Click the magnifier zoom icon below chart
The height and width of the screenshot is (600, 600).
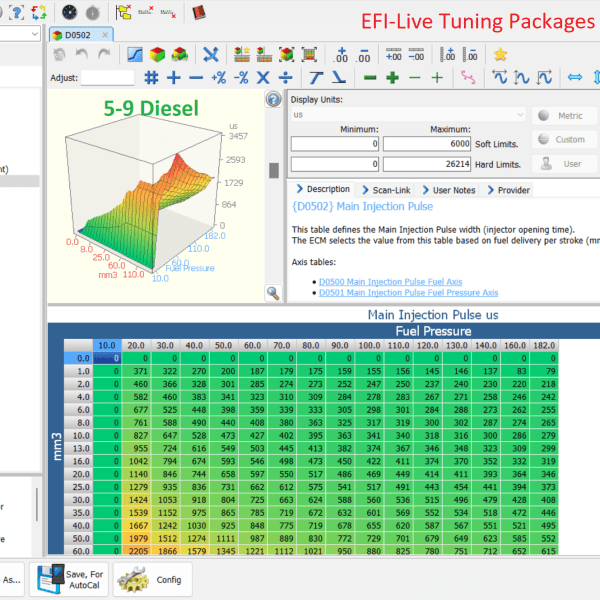(273, 293)
